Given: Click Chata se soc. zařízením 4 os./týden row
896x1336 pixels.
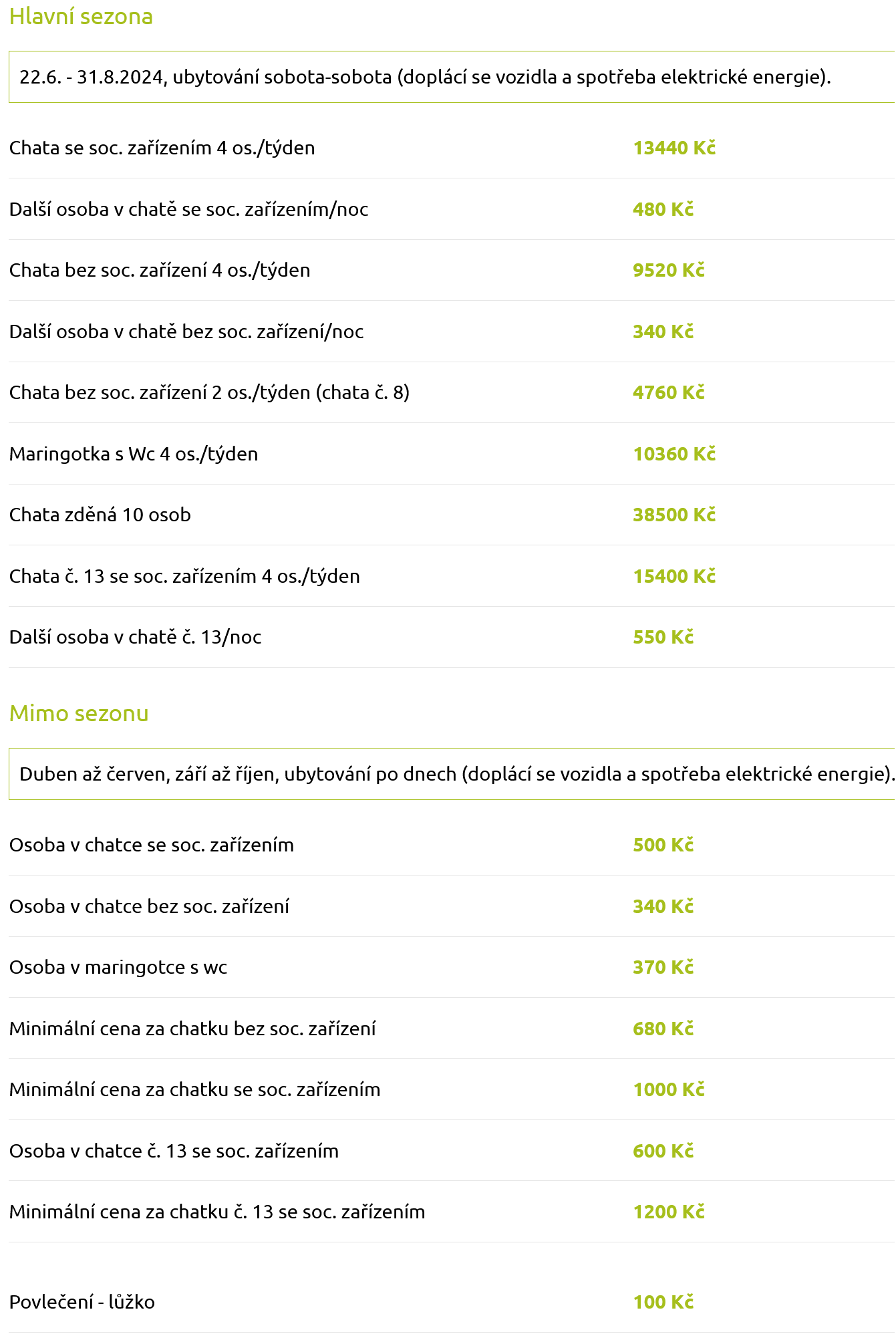Looking at the screenshot, I should tap(452, 148).
